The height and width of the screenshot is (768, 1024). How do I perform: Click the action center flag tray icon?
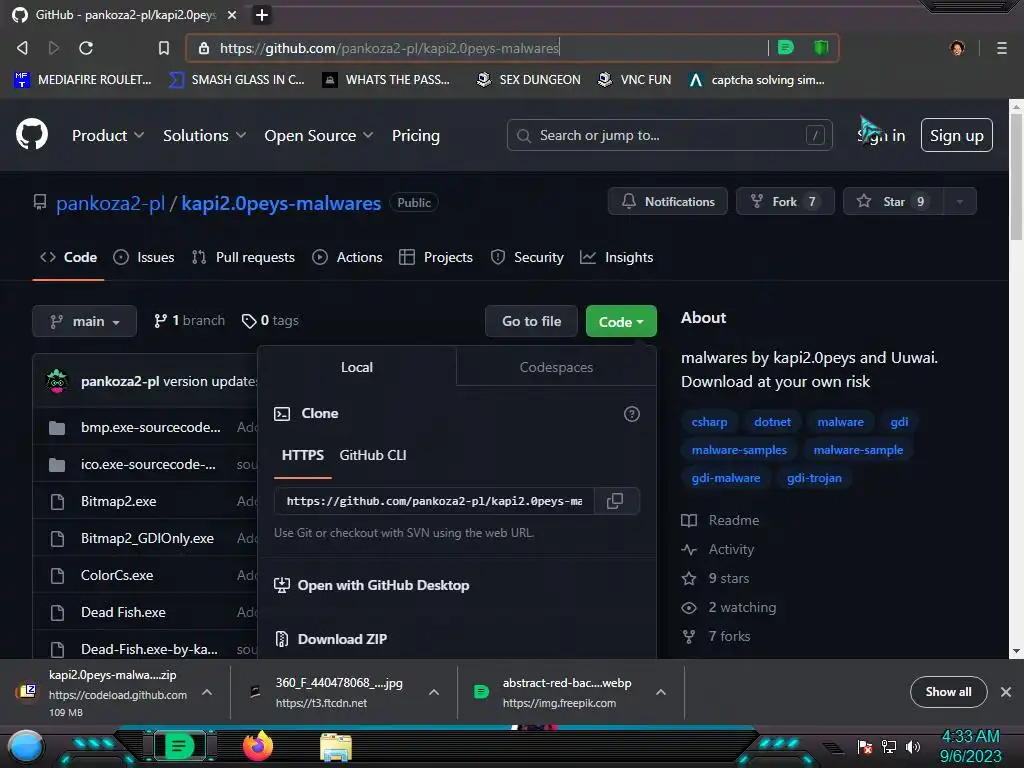tap(865, 746)
